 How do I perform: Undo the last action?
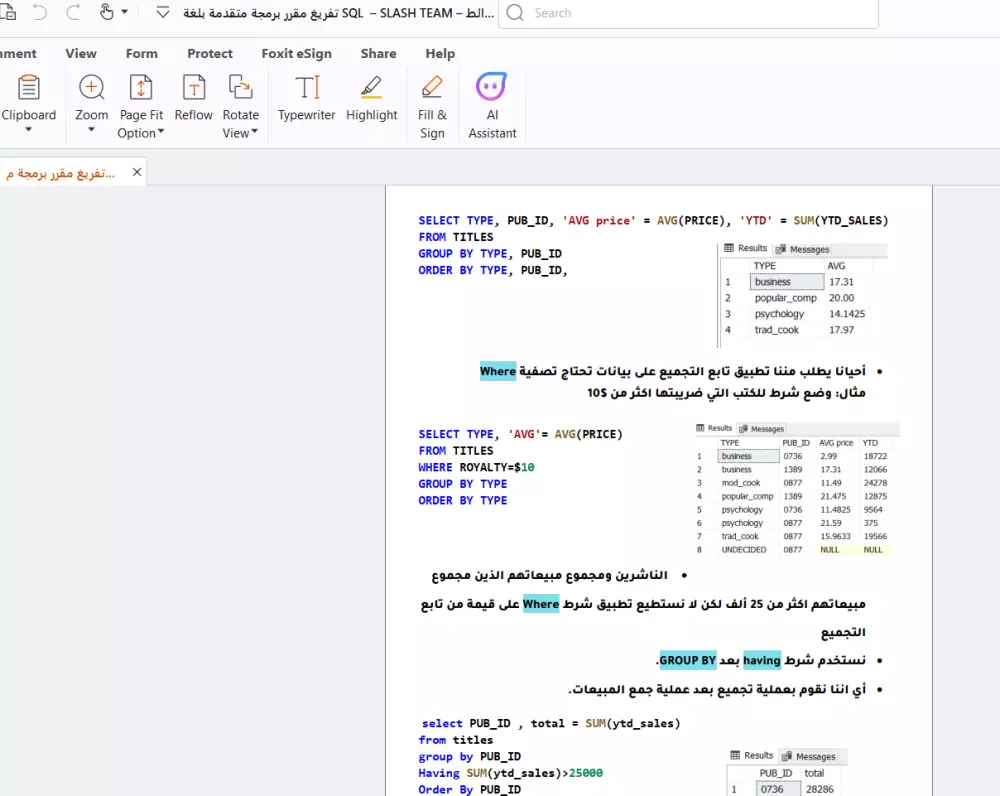tap(39, 13)
